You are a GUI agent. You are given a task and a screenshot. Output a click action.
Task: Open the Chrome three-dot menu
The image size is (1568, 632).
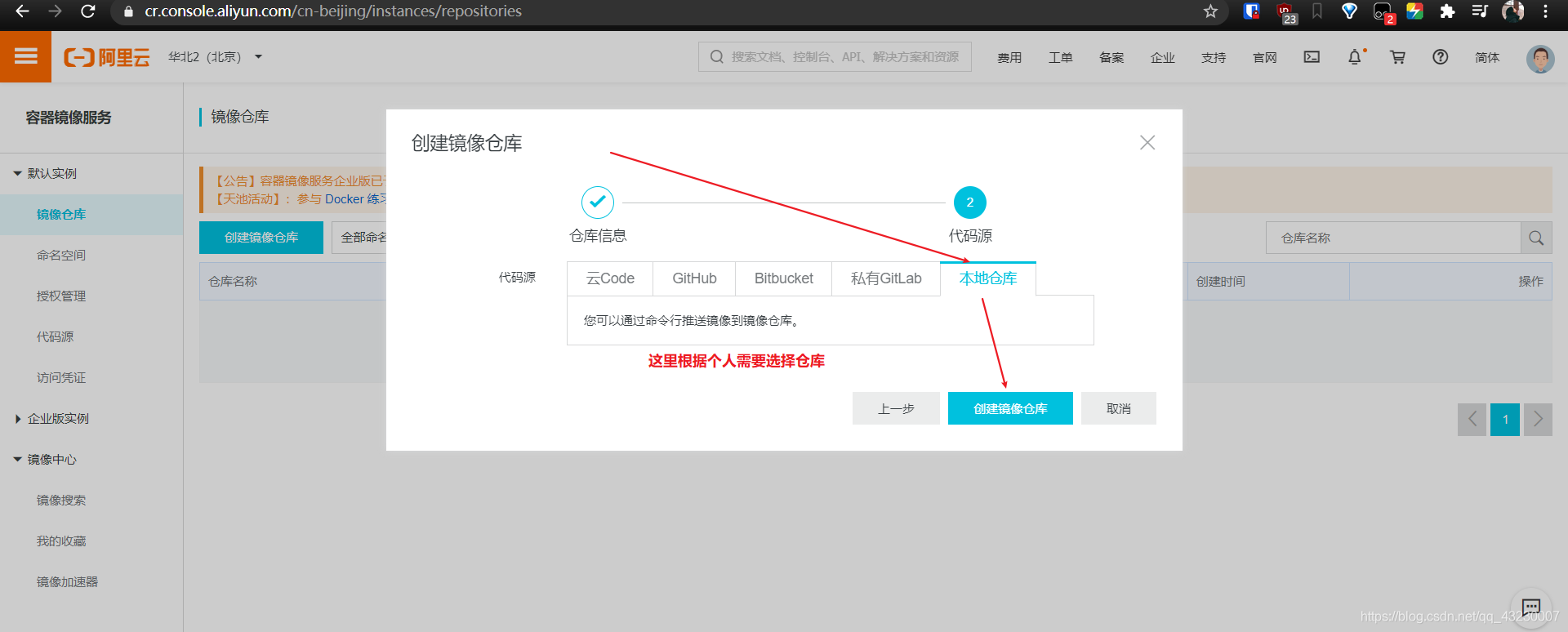click(1545, 11)
